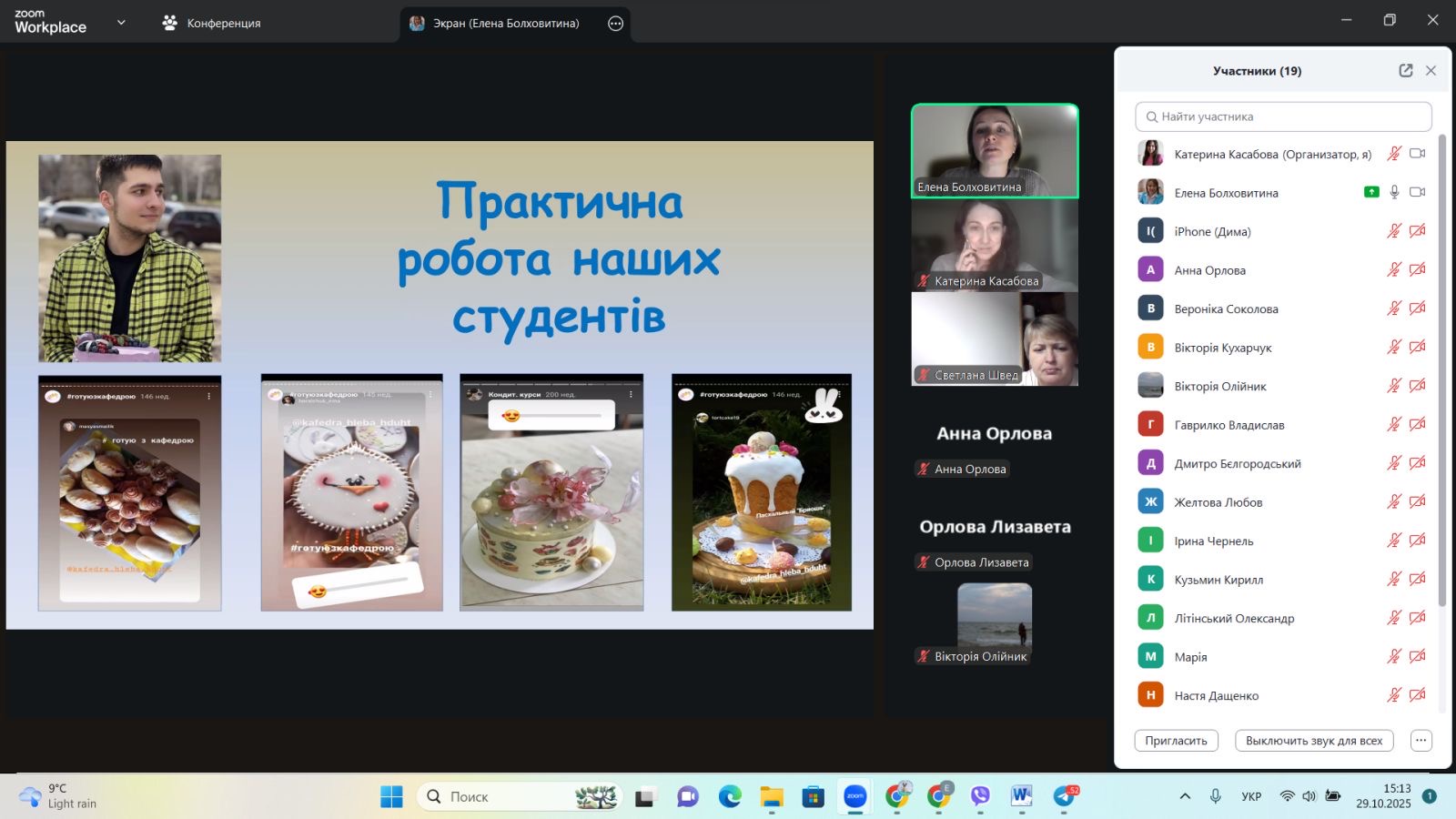Open Microsoft Edge from the taskbar

(x=730, y=797)
